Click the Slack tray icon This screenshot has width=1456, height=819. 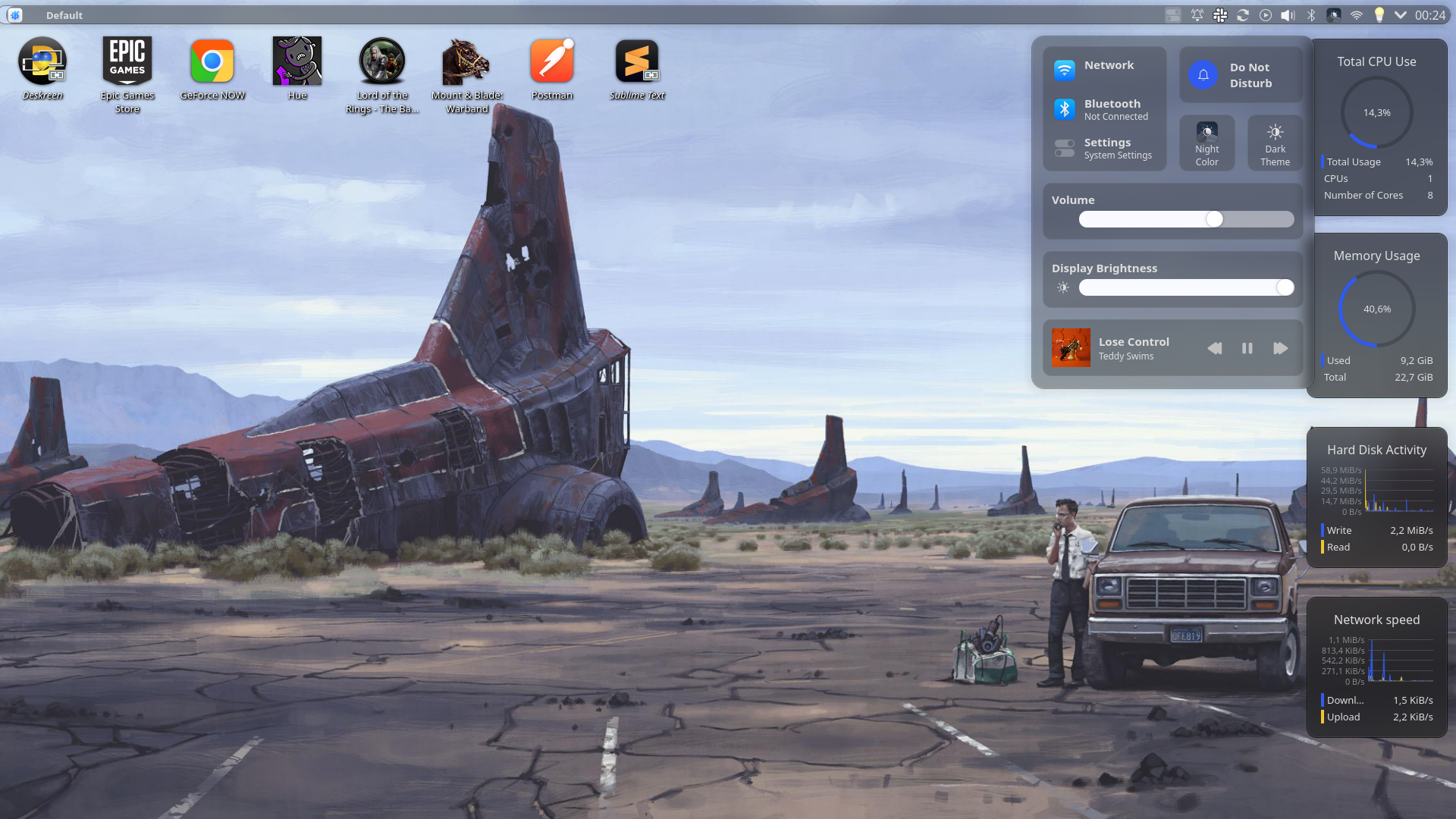tap(1220, 15)
